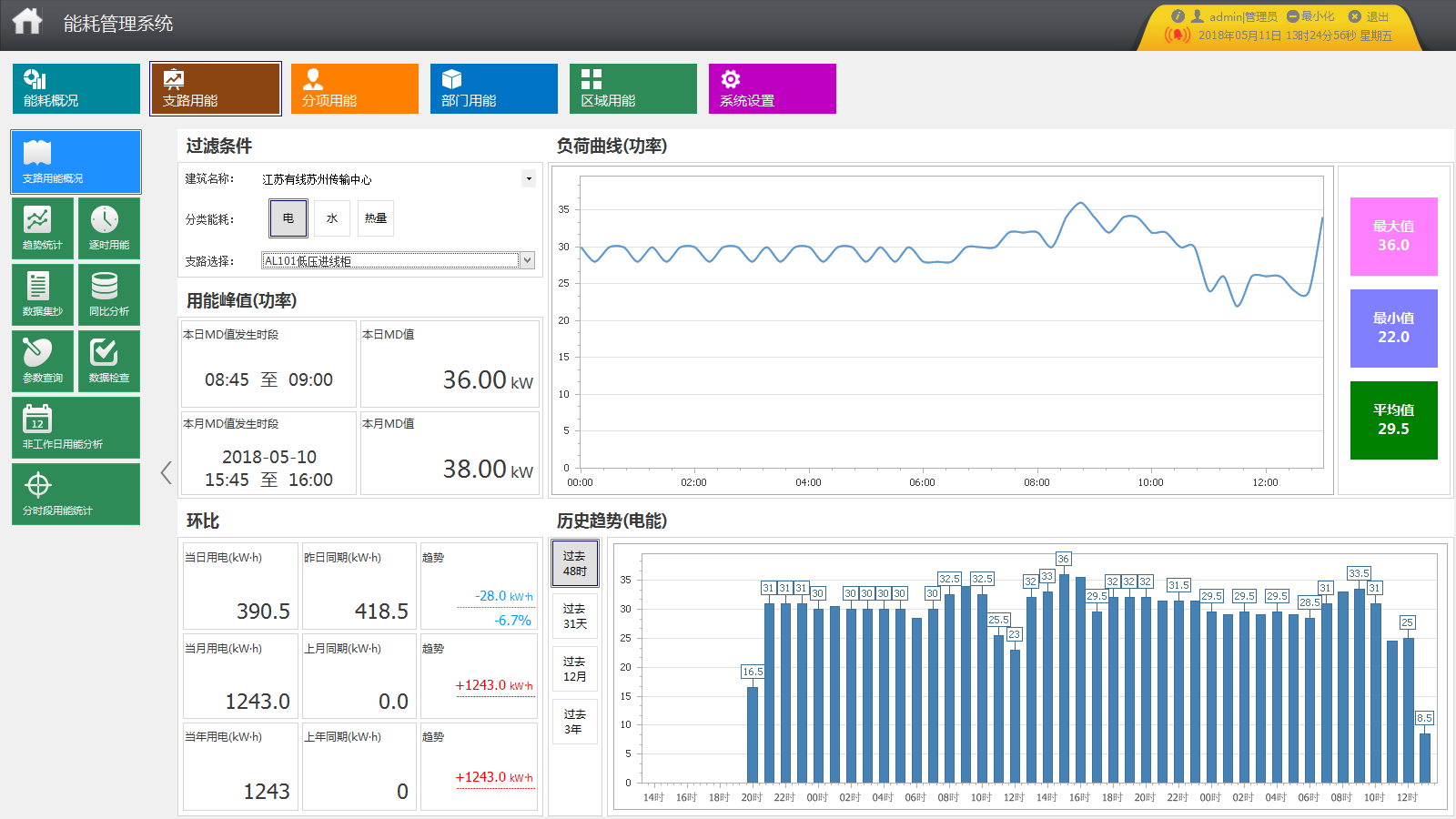Collapse the left panel with chevron arrow

(166, 472)
